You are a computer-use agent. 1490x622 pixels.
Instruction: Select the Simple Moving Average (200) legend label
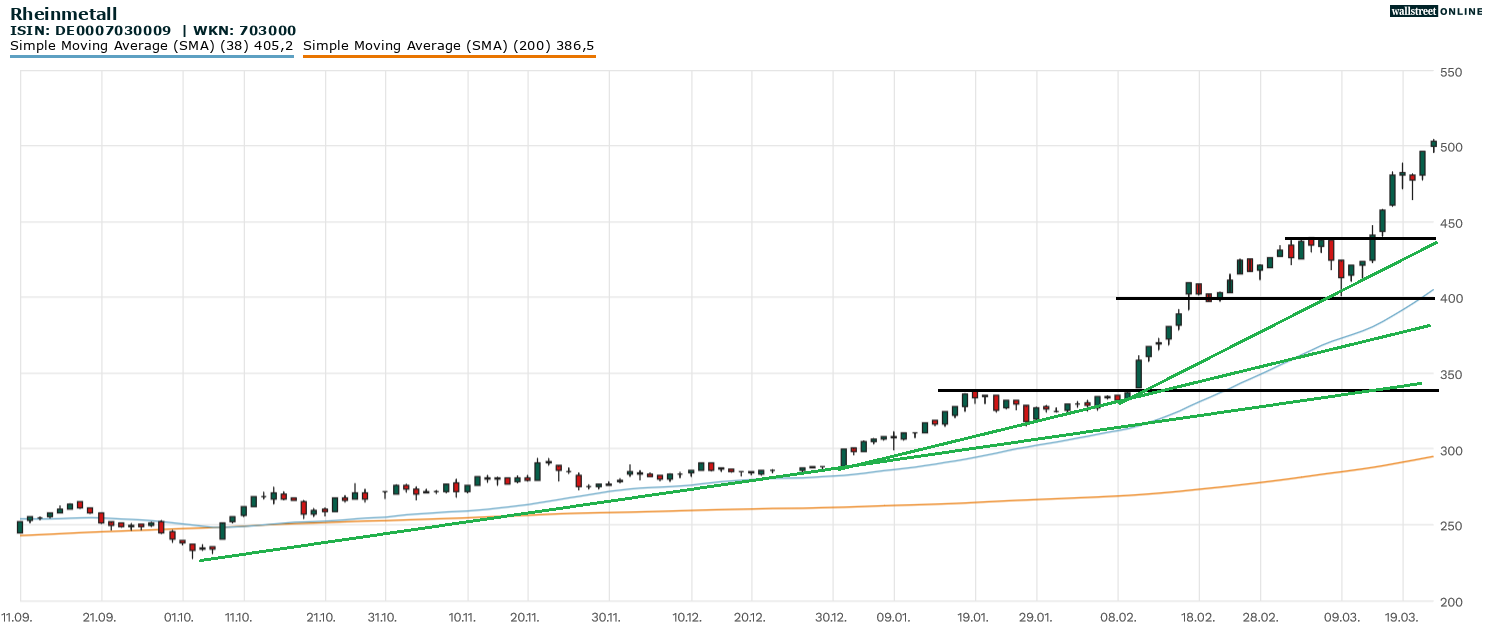(x=448, y=46)
